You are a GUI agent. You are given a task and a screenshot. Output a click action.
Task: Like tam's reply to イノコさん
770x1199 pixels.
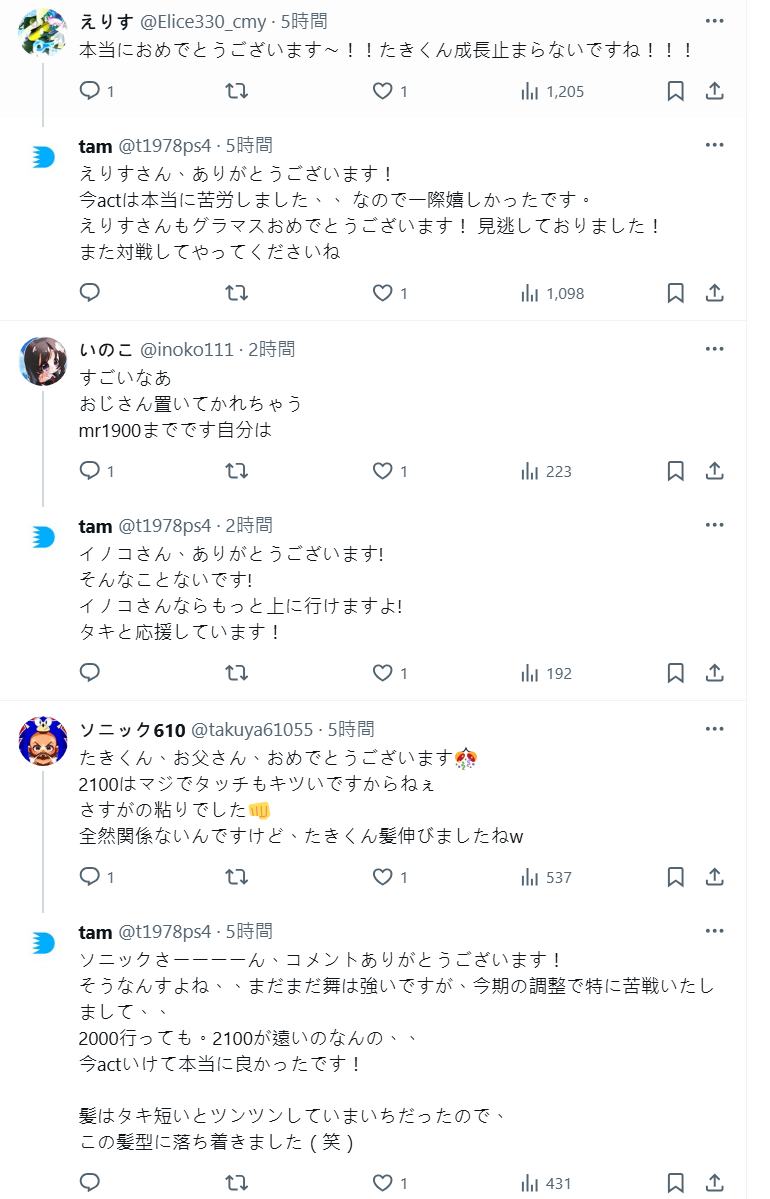point(383,673)
